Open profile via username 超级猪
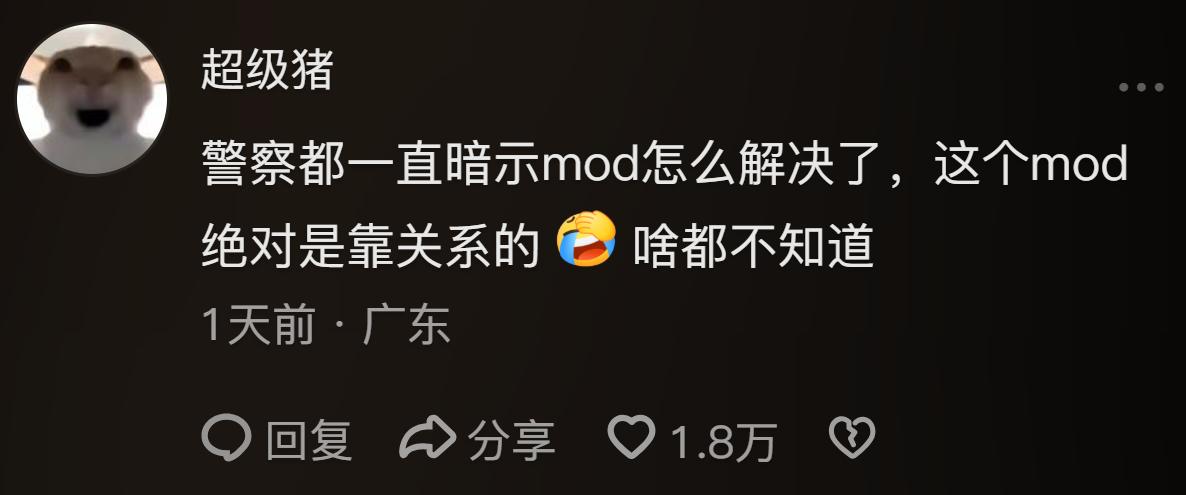 click(267, 71)
